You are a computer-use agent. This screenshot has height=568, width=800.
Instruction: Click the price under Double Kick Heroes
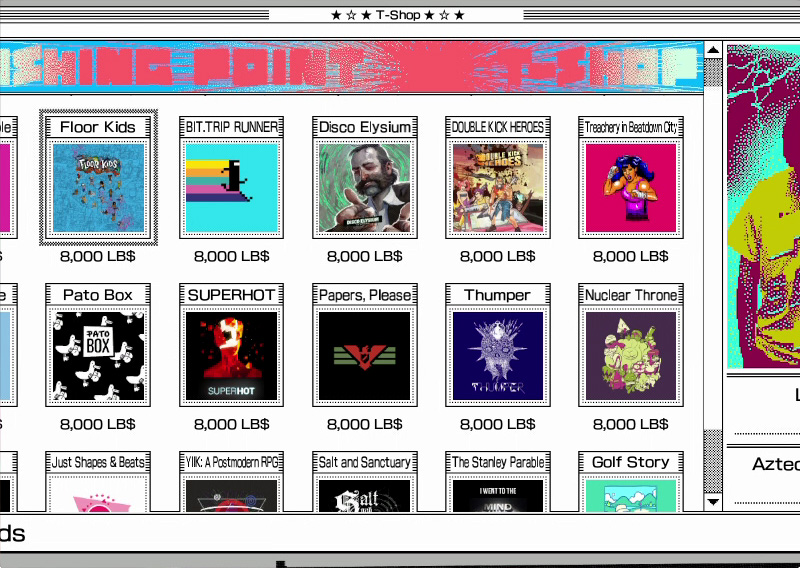point(498,256)
